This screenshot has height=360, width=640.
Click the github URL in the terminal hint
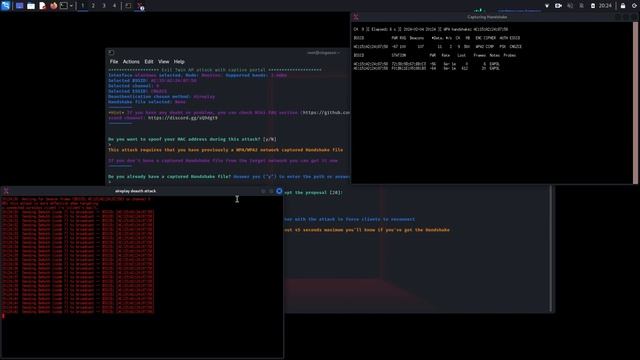[326, 113]
